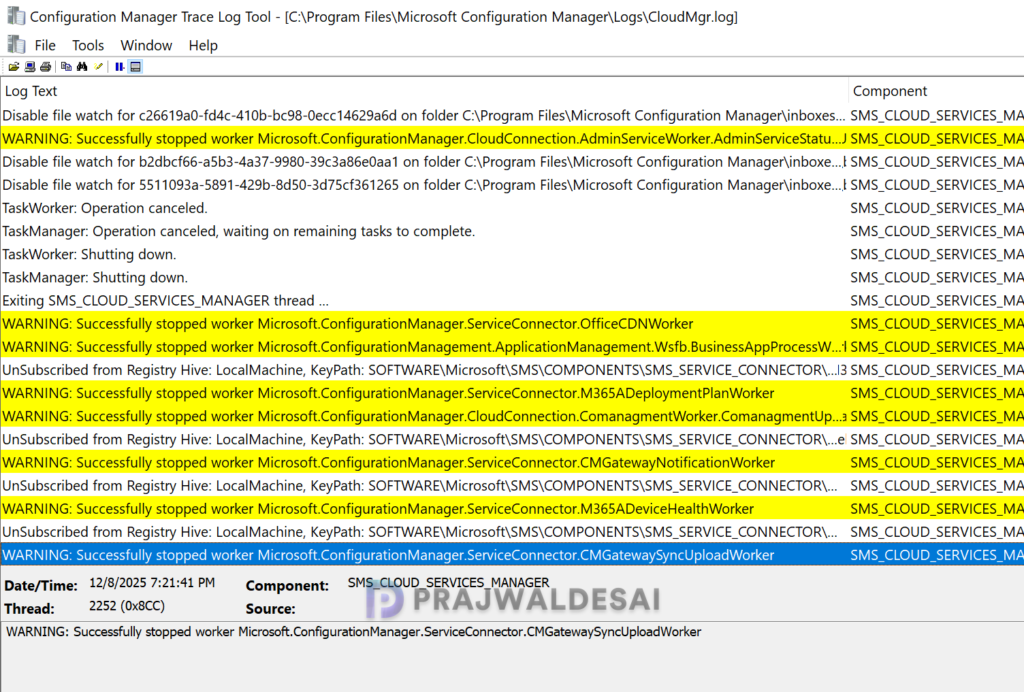Click the Highlight pencil icon
Image resolution: width=1024 pixels, height=692 pixels.
point(99,67)
